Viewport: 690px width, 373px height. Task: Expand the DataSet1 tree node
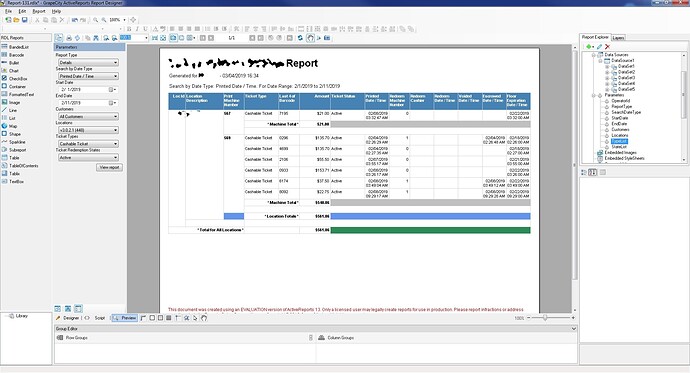607,66
